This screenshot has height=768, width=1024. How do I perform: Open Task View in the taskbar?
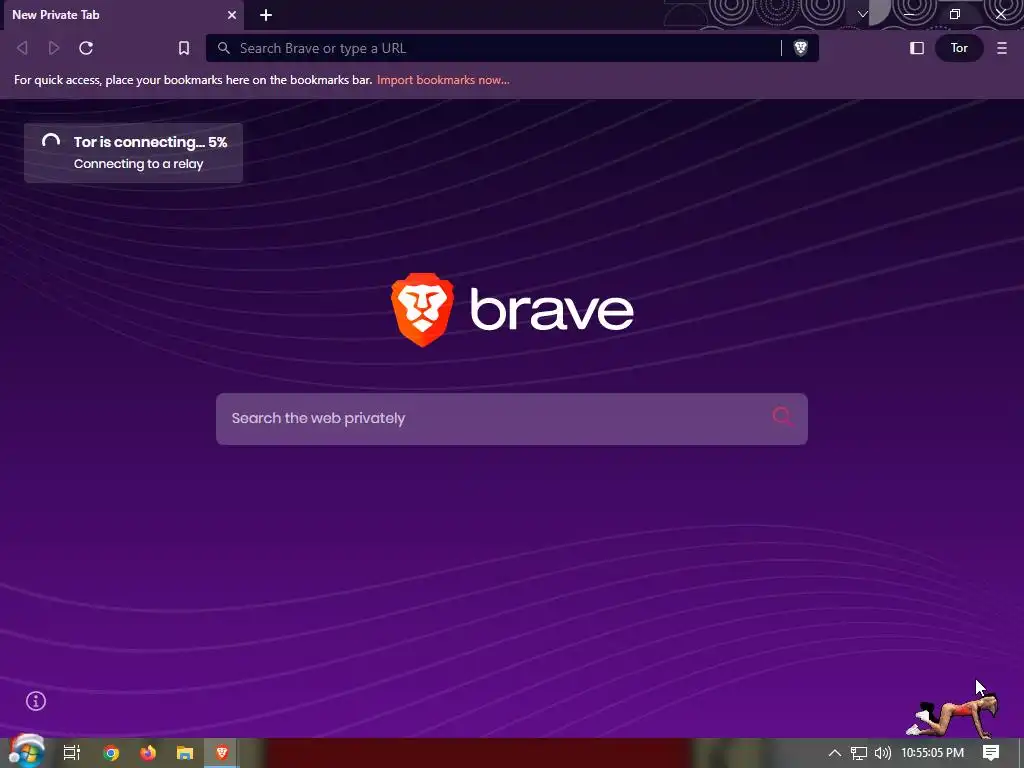[72, 753]
